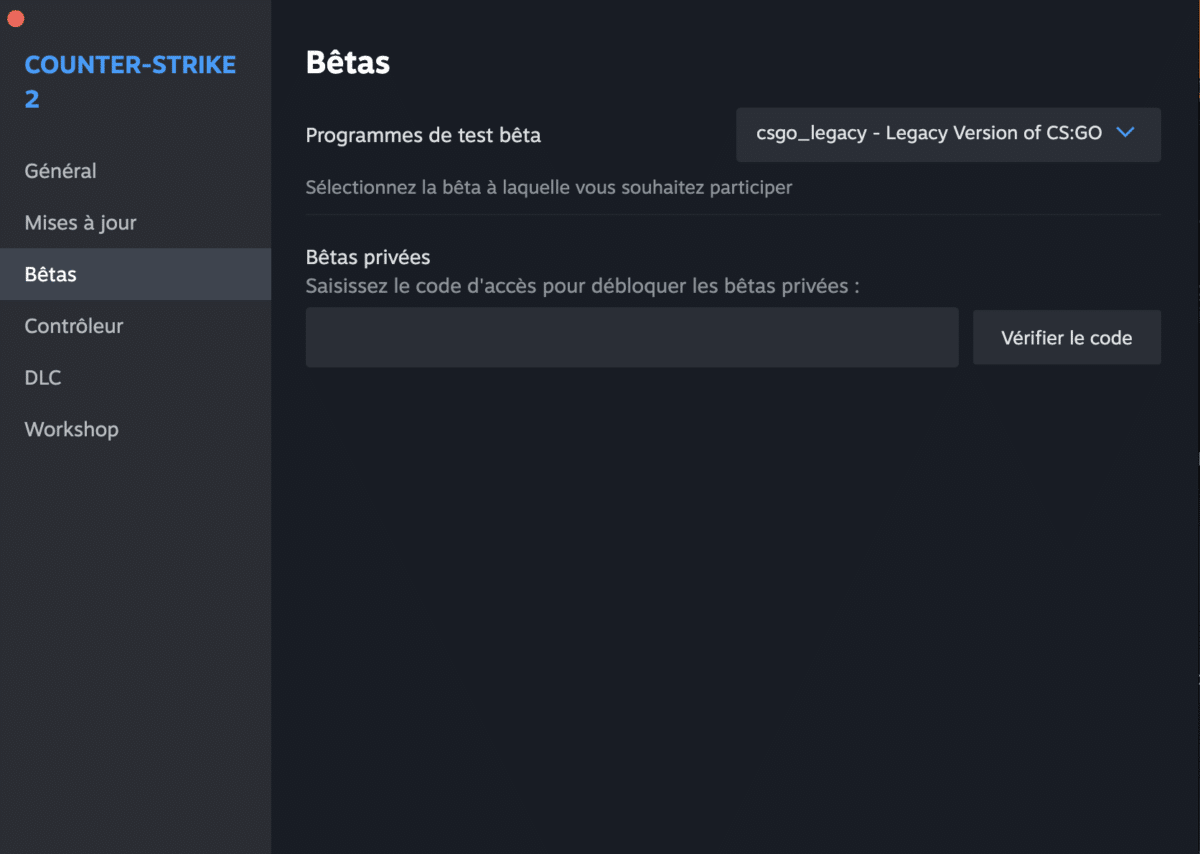Click the Bêtas page heading
The image size is (1200, 854).
pyautogui.click(x=348, y=63)
